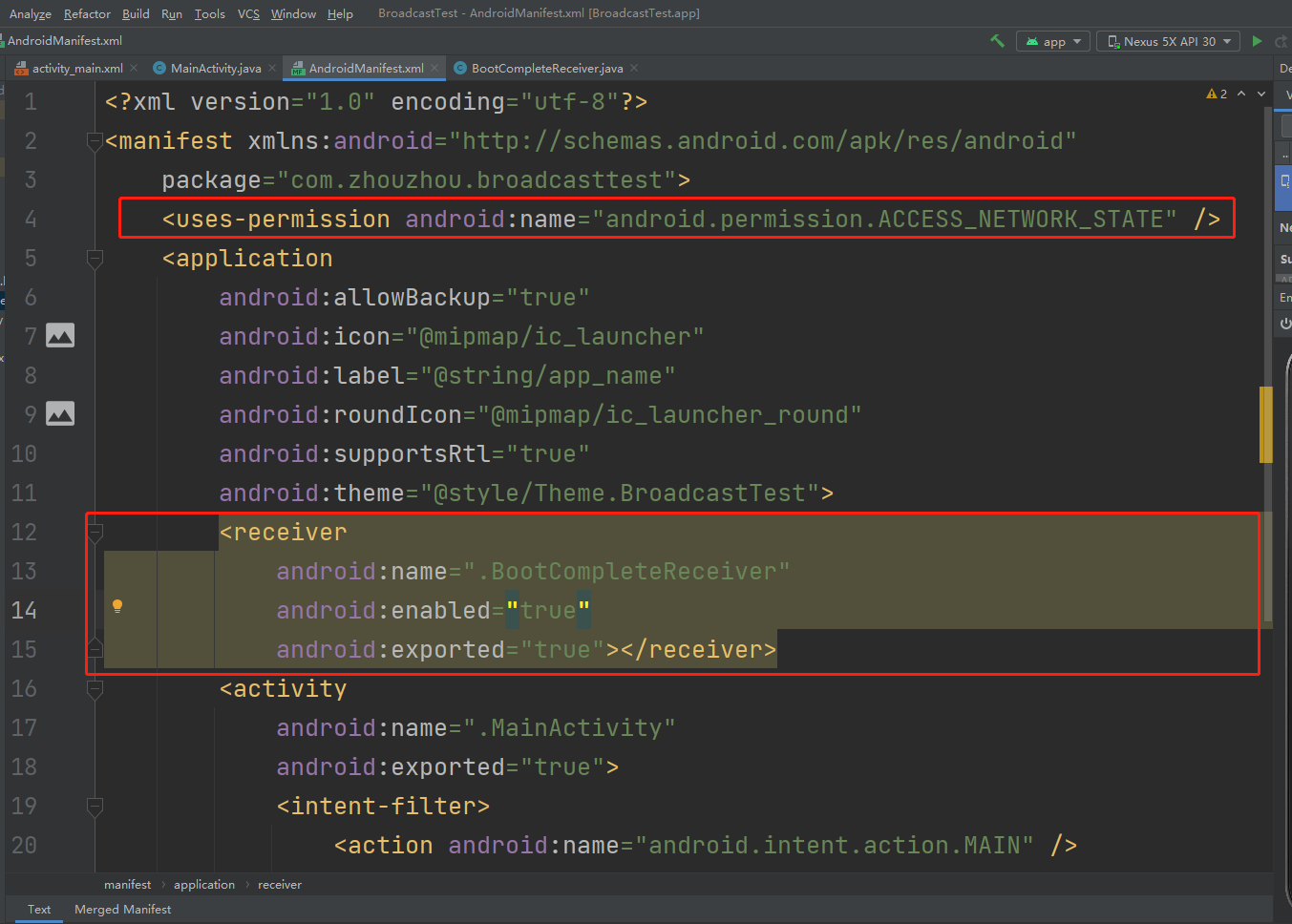Click the yellow warning triangle indicator

coord(1212,94)
